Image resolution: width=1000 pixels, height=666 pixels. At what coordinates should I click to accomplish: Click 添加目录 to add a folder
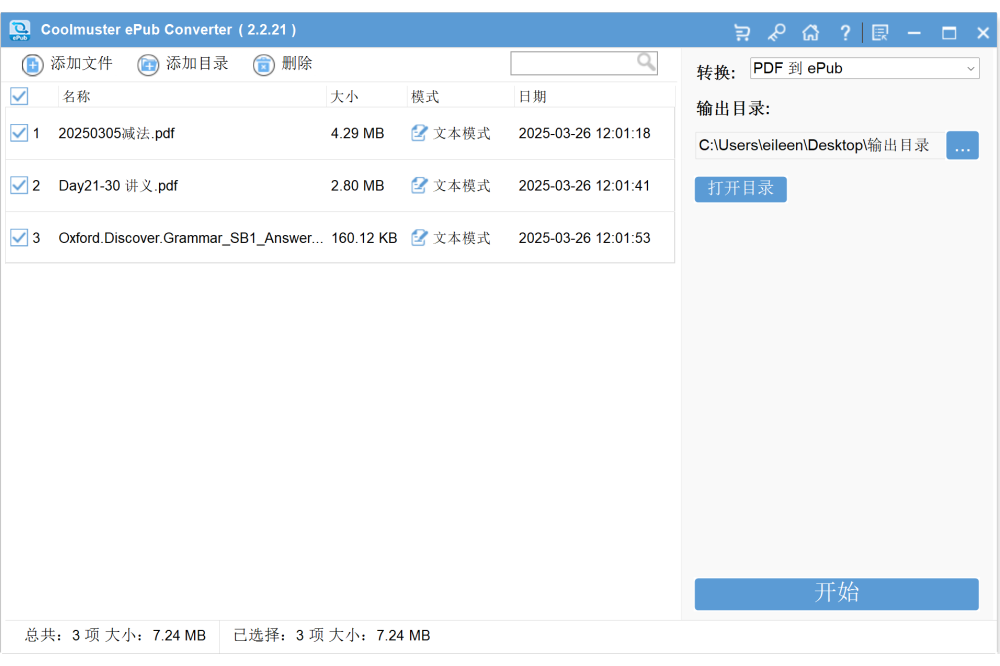coord(184,64)
